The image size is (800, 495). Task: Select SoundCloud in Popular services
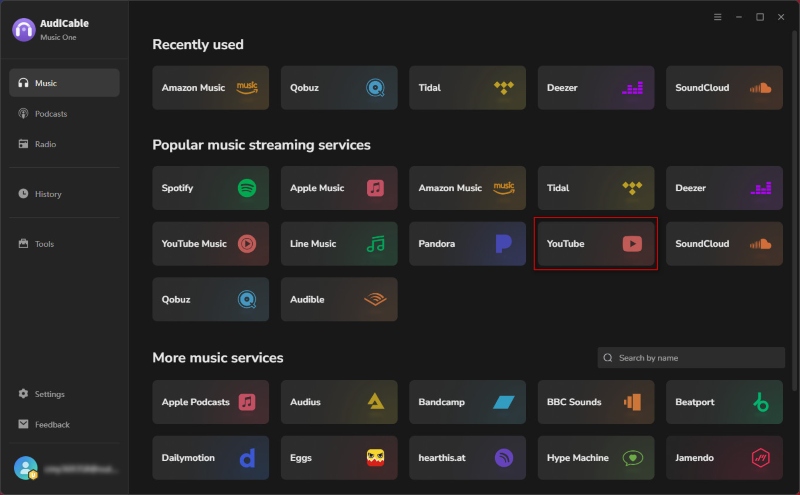(724, 243)
